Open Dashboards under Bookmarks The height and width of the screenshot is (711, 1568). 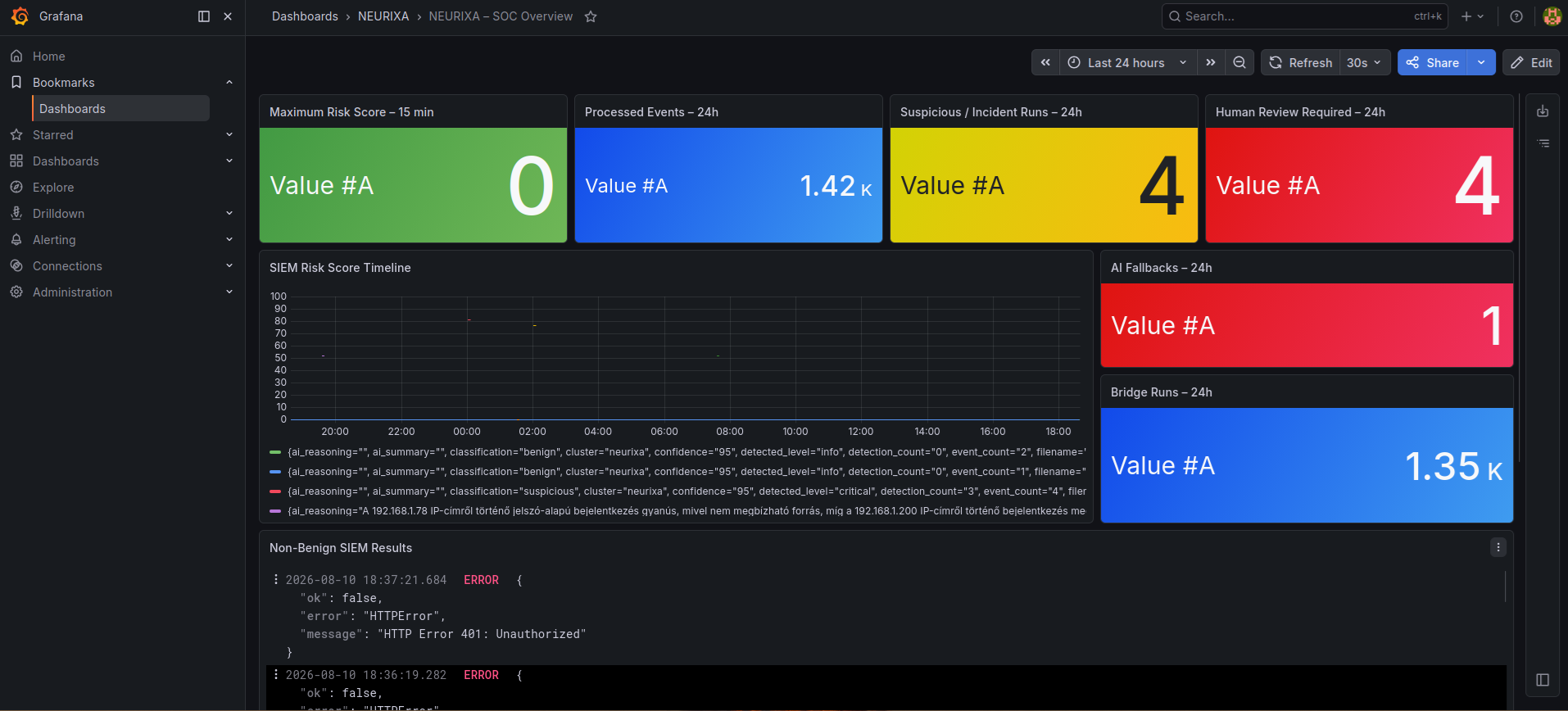click(120, 109)
